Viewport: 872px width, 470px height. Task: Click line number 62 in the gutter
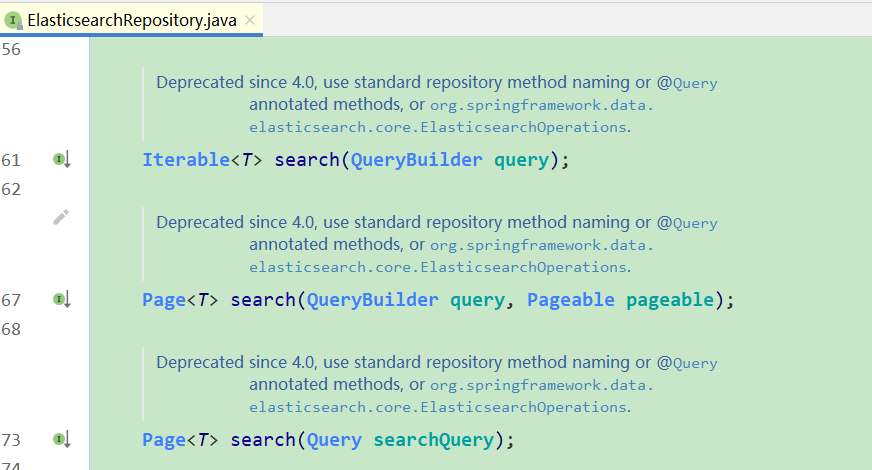(x=11, y=189)
